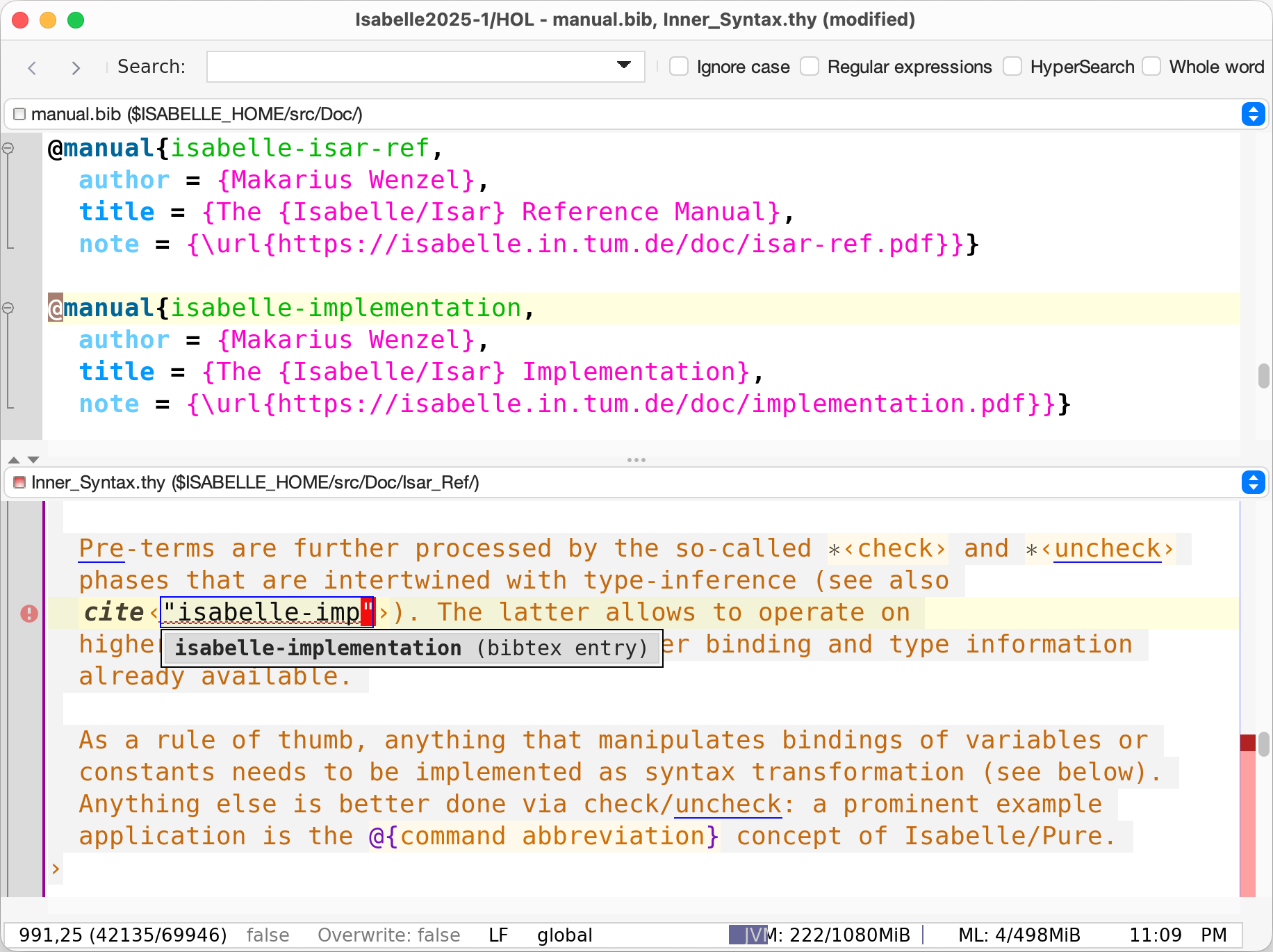Open the manual.bib buffer switcher dropdown
The width and height of the screenshot is (1273, 952).
pyautogui.click(x=1253, y=114)
